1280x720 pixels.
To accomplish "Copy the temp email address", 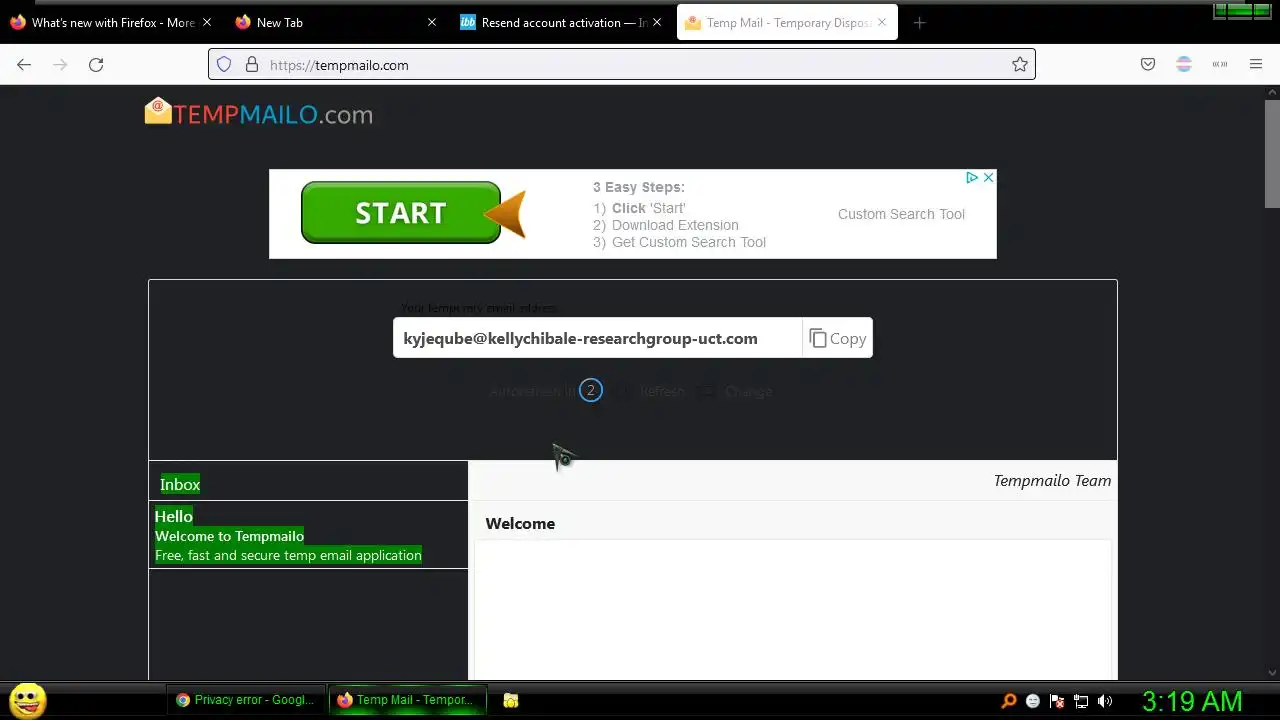I will pos(838,339).
